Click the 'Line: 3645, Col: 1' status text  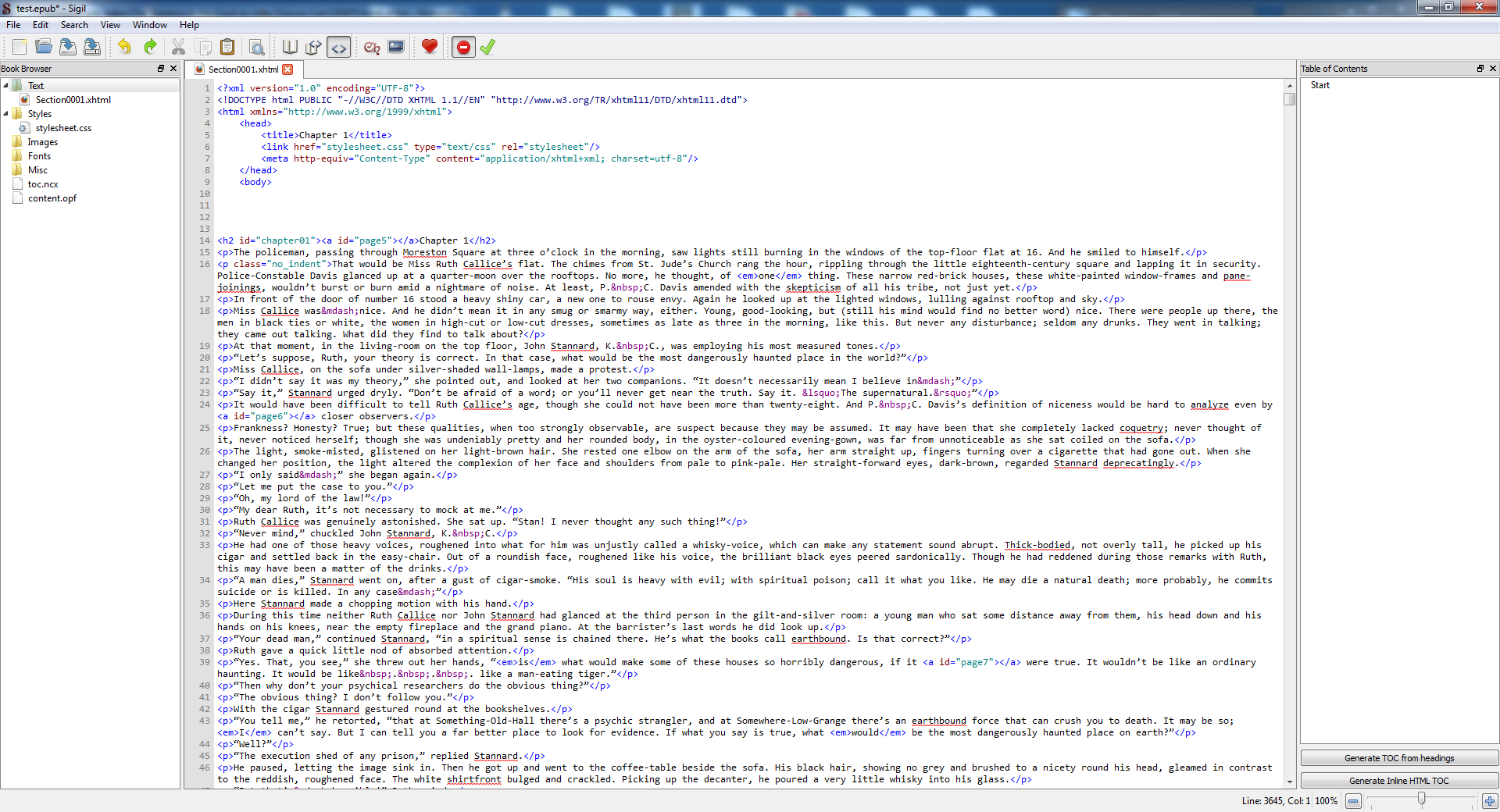click(x=1276, y=800)
